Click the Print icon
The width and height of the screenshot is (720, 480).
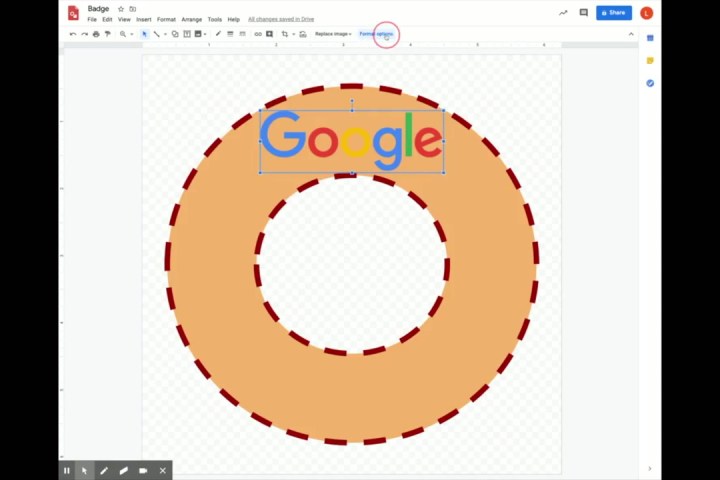[96, 34]
